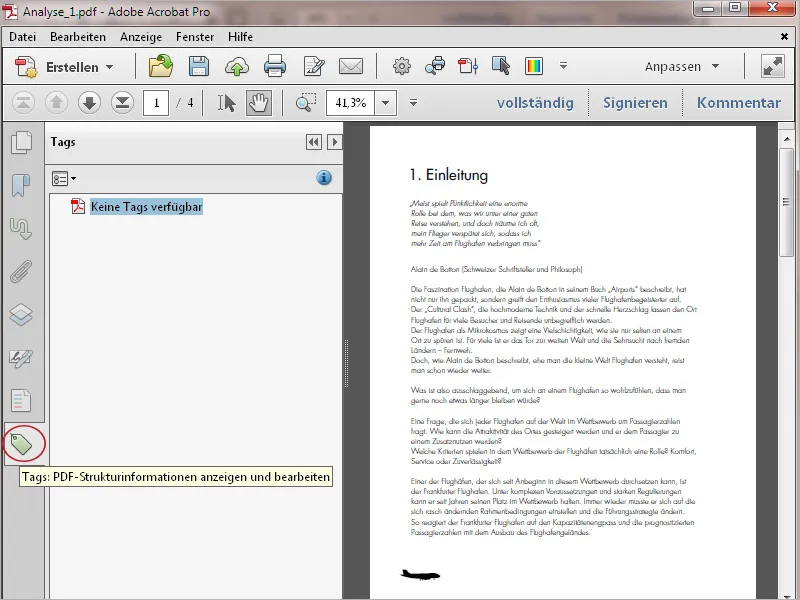Open the Datei menu
Image resolution: width=800 pixels, height=600 pixels.
(x=22, y=37)
